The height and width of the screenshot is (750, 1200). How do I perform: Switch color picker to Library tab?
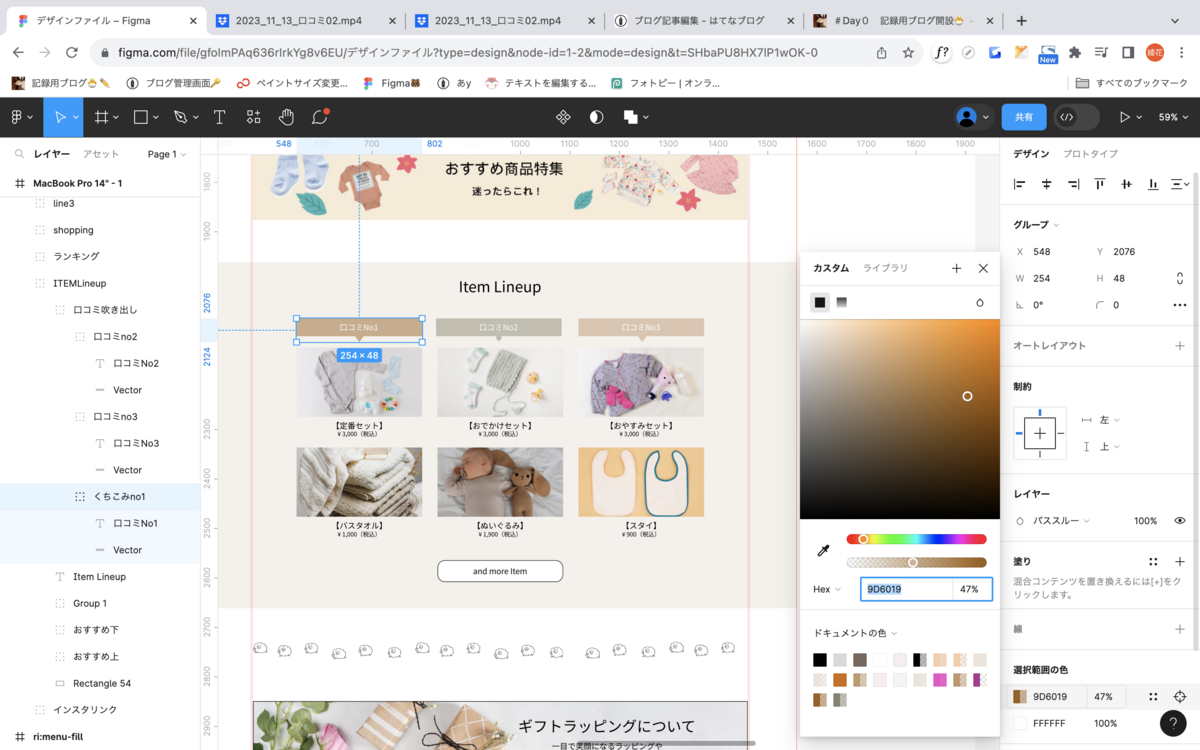[885, 268]
